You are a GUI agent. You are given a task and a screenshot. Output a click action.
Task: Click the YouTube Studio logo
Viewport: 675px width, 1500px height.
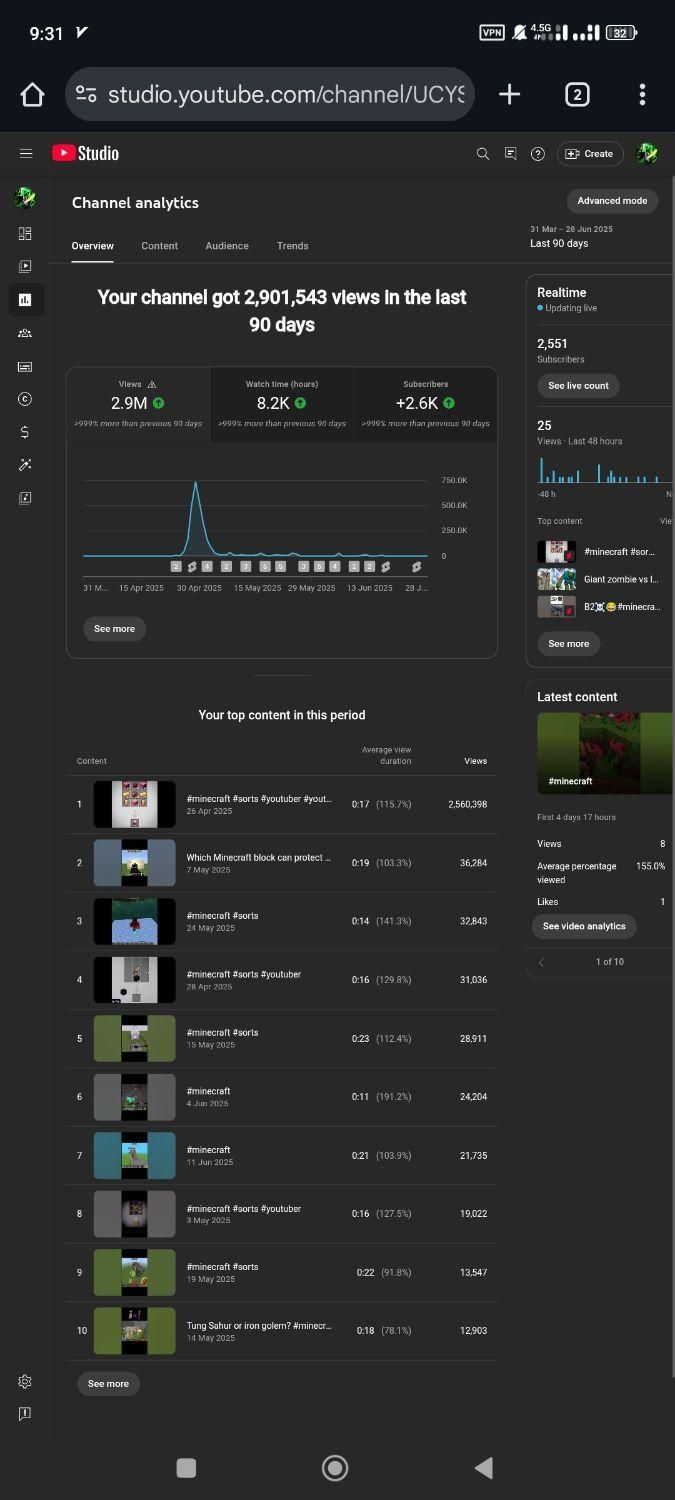click(86, 153)
